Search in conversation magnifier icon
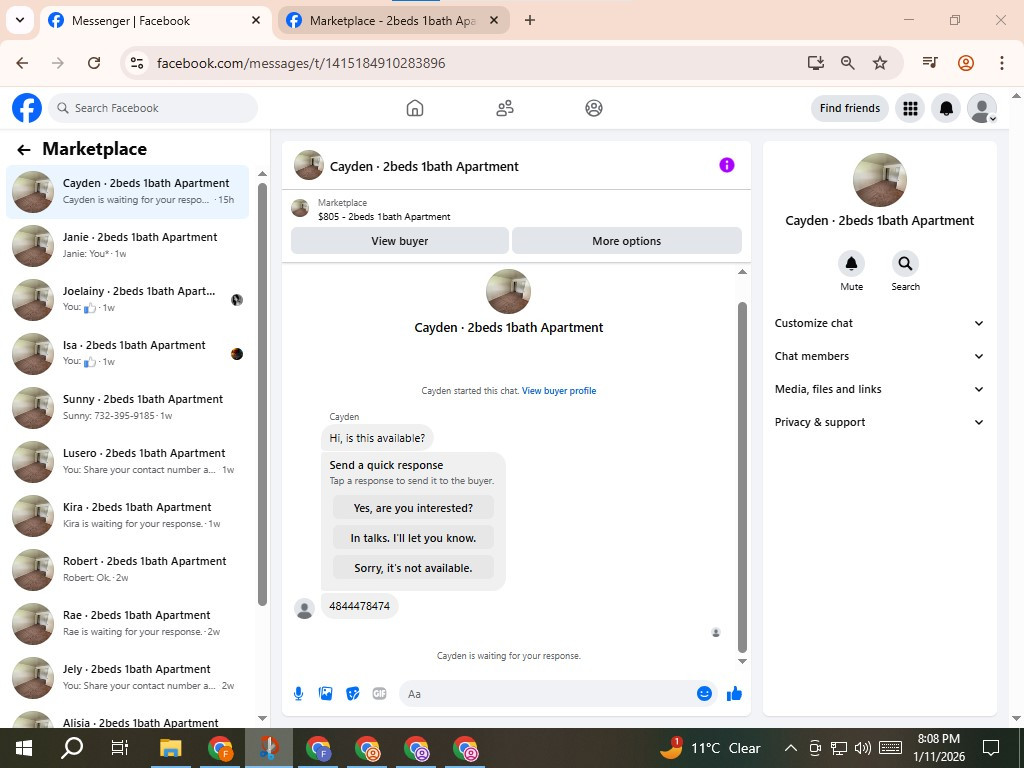 905,263
